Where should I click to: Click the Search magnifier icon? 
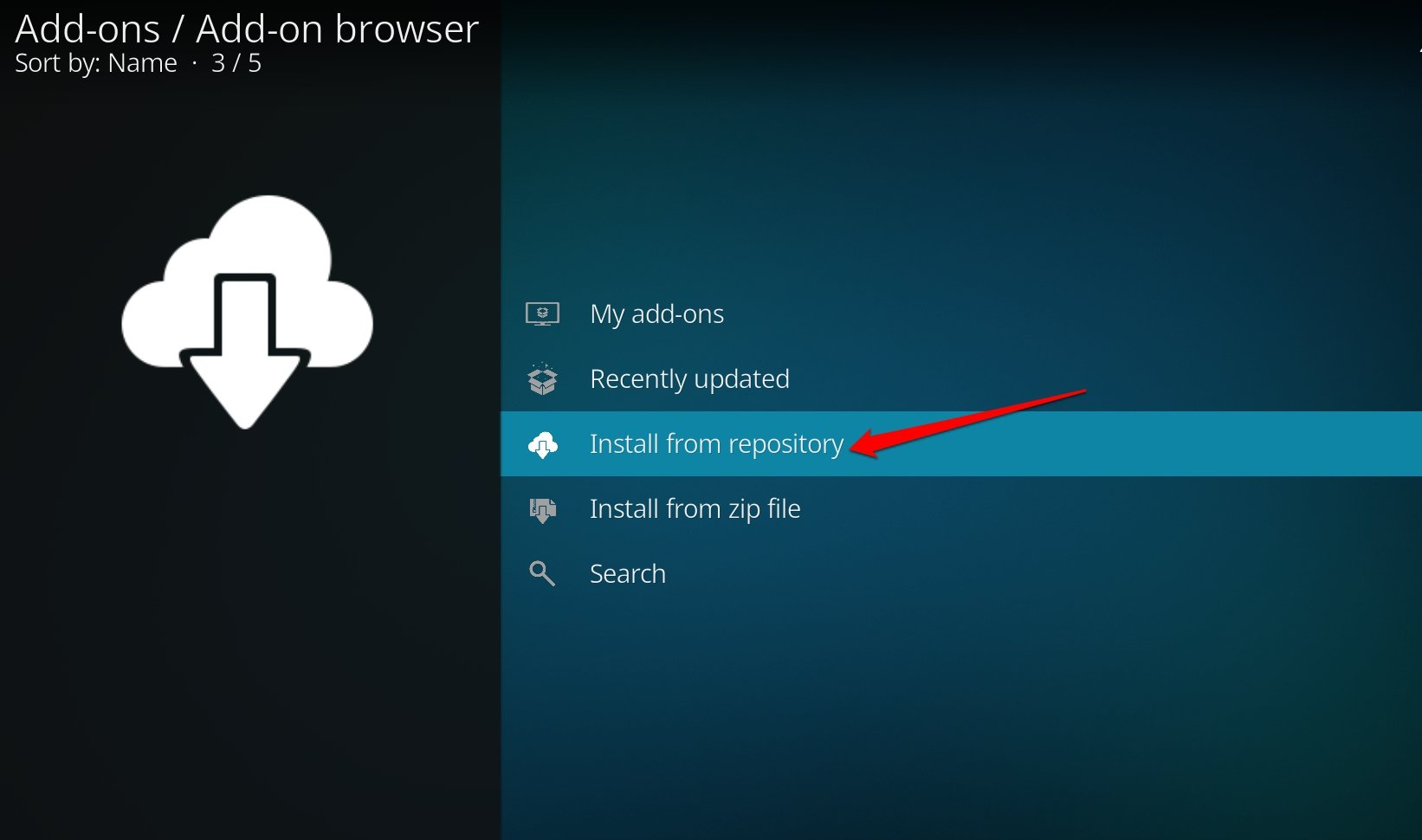tap(542, 573)
